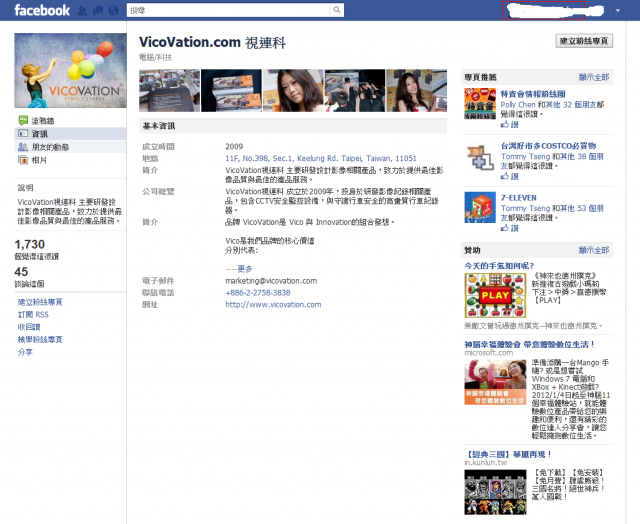Open the VicoVation profile picture
The image size is (640, 524).
(x=70, y=70)
